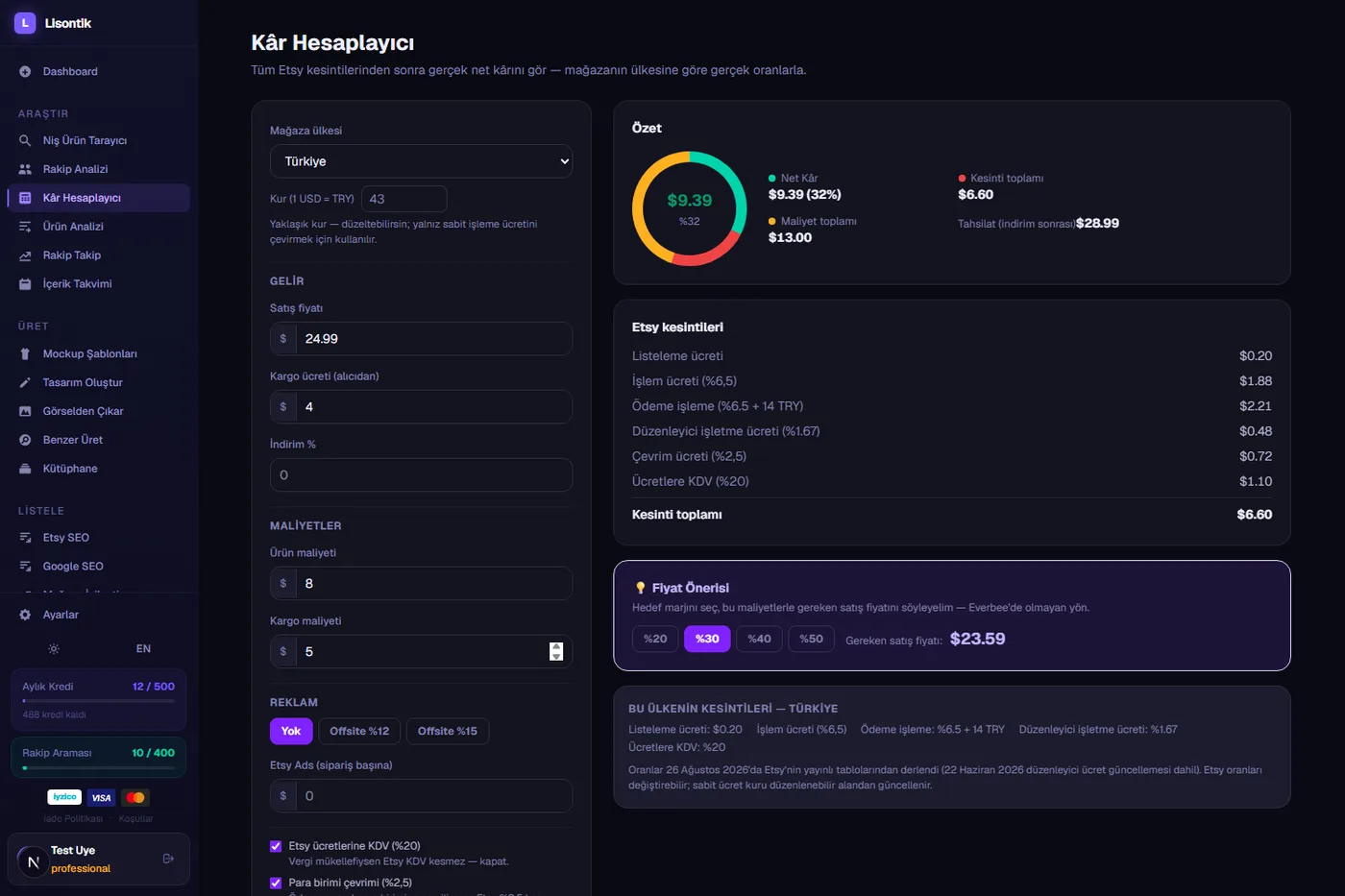The width and height of the screenshot is (1345, 896).
Task: Open the Koşullar link
Action: (x=135, y=819)
